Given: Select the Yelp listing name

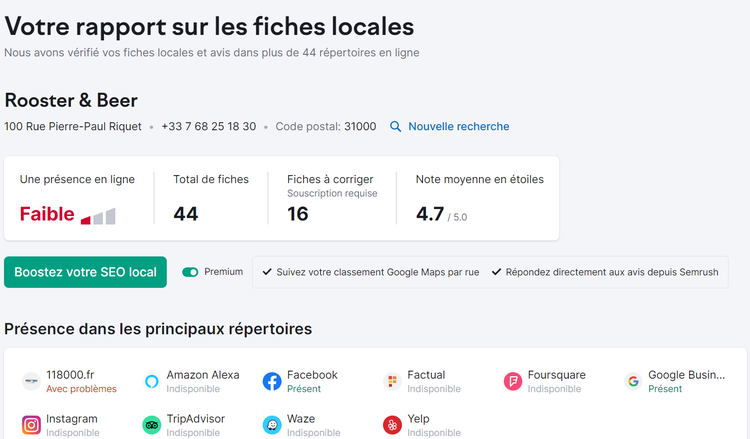Looking at the screenshot, I should [419, 419].
